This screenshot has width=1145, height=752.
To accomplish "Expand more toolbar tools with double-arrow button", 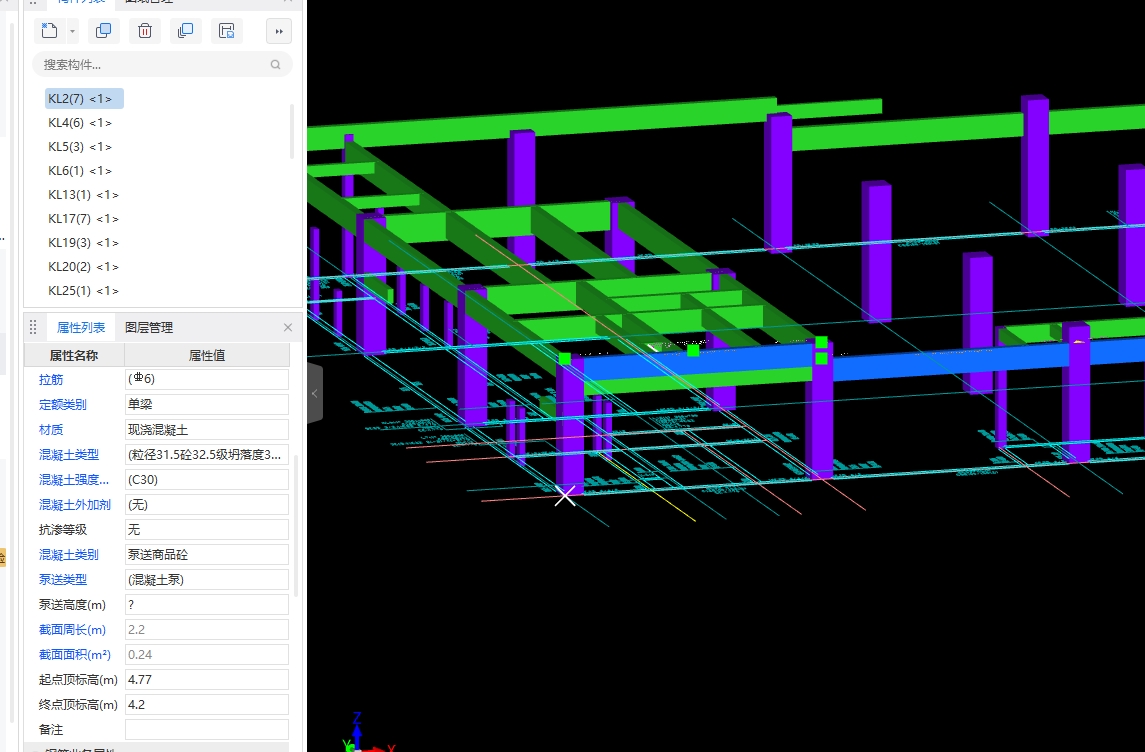I will (279, 31).
